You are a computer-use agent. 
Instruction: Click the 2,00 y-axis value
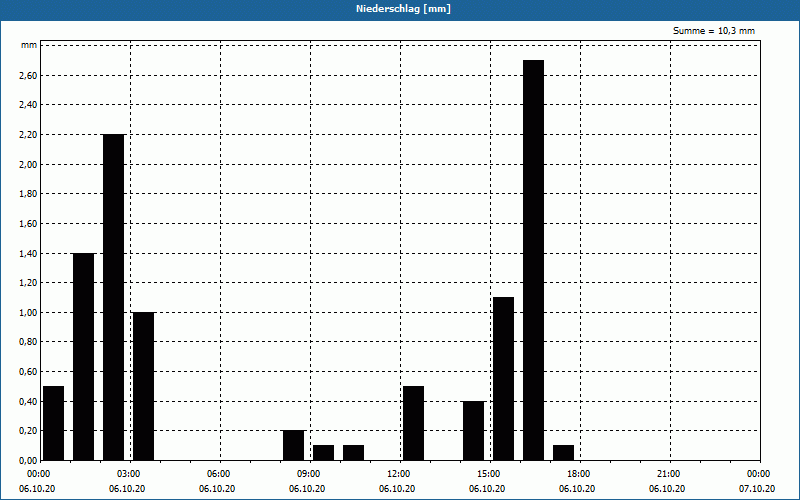click(x=28, y=164)
